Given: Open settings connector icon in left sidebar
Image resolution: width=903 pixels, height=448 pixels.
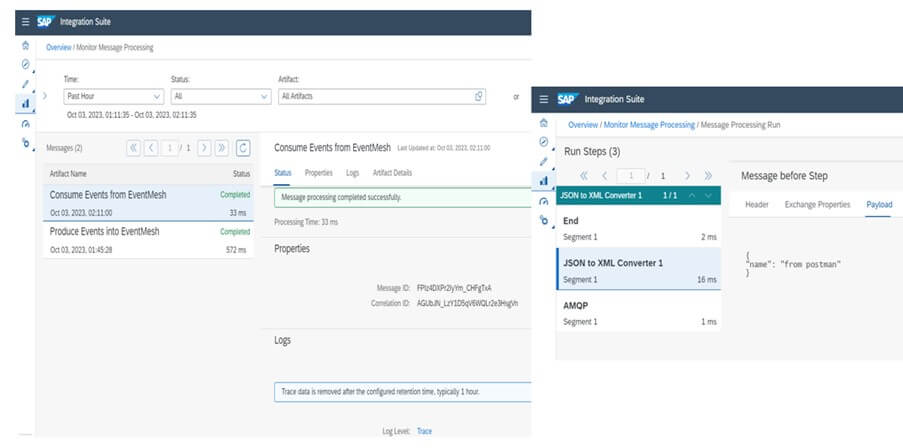Looking at the screenshot, I should tap(25, 142).
